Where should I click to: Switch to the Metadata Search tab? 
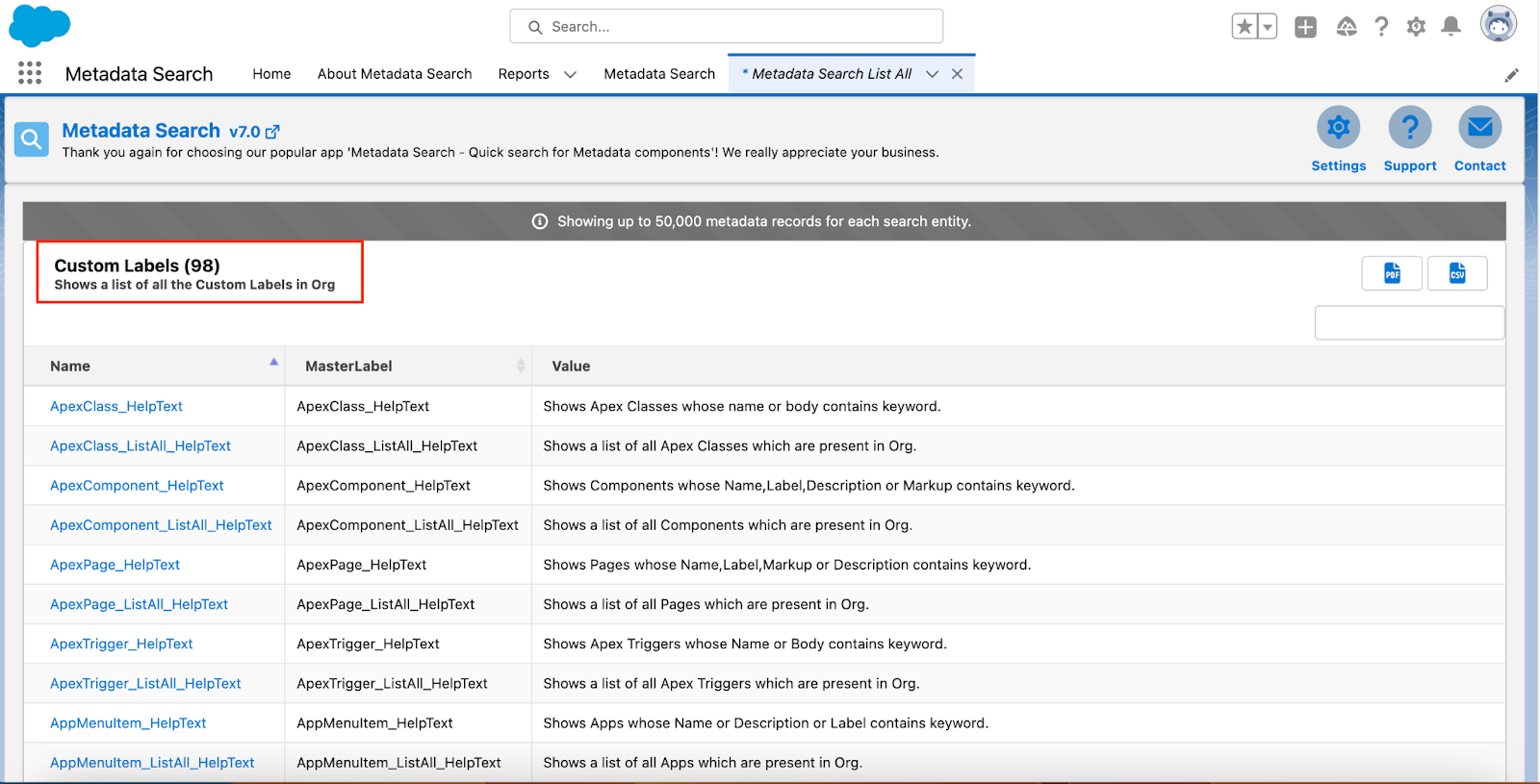(659, 74)
